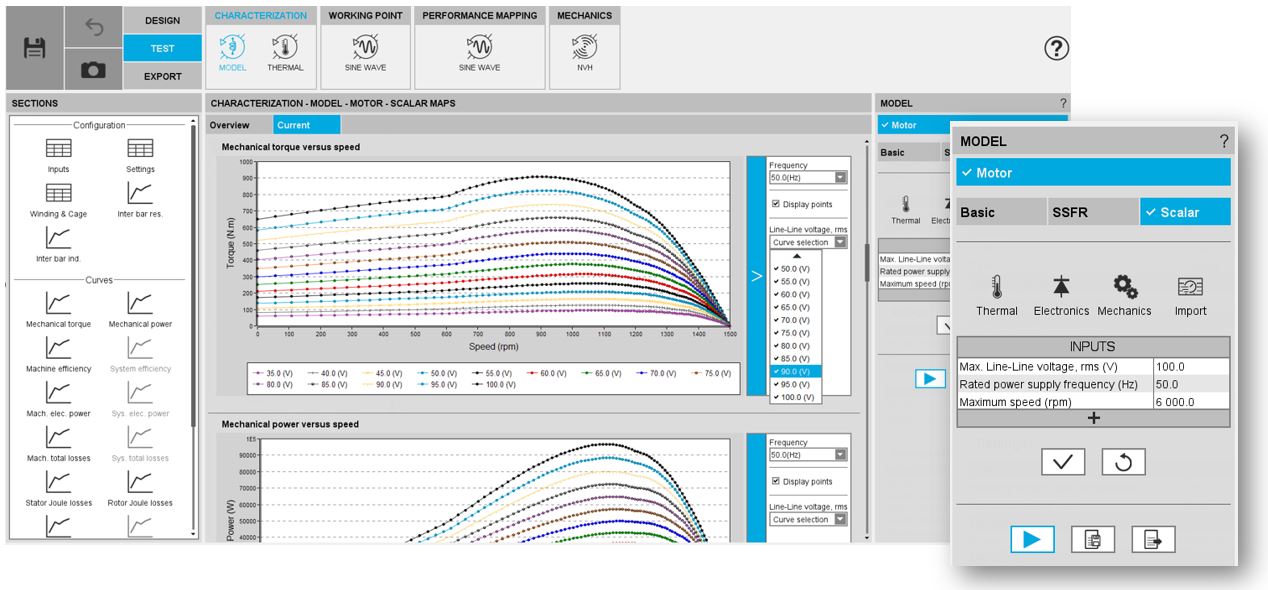Run the test with play button
This screenshot has width=1268, height=590.
click(x=1032, y=540)
